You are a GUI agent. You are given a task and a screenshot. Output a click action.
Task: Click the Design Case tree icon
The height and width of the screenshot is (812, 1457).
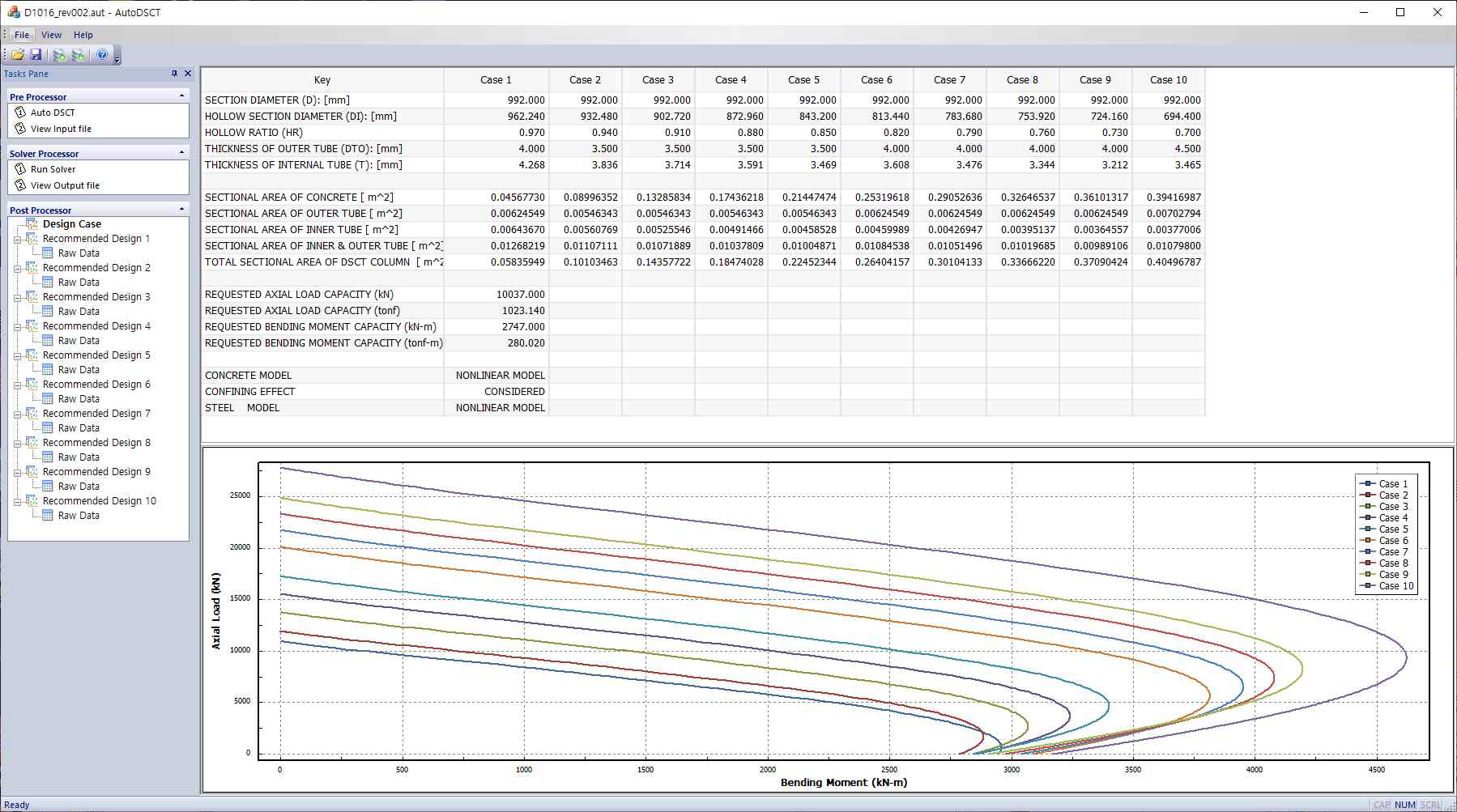[x=32, y=224]
